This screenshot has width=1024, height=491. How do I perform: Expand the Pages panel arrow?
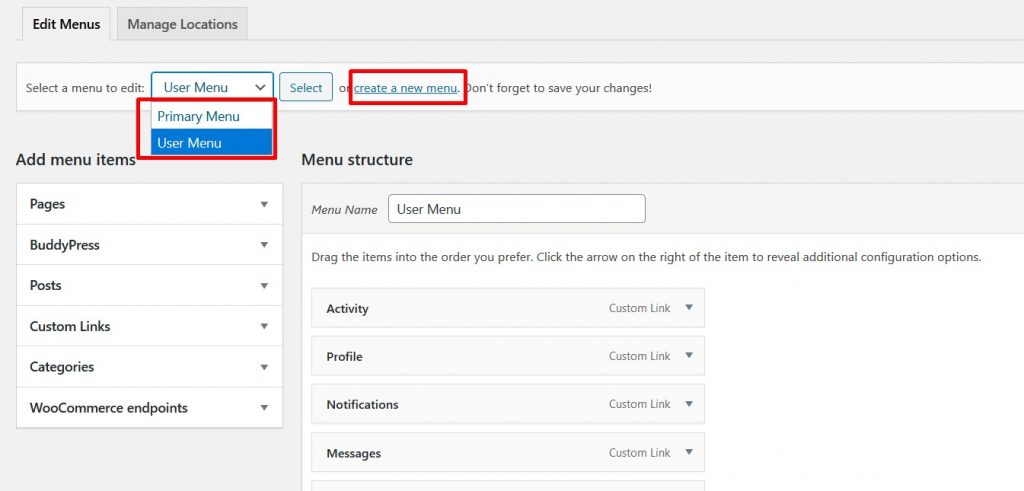[264, 204]
